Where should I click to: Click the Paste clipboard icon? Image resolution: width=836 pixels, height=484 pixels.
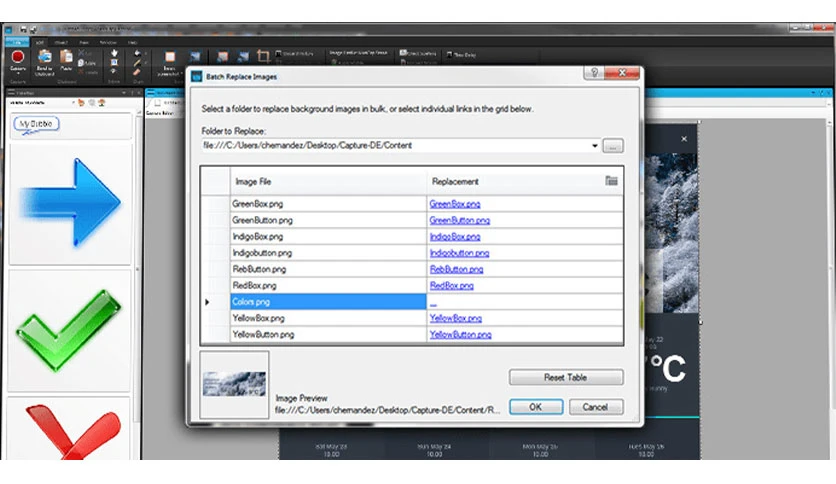66,56
